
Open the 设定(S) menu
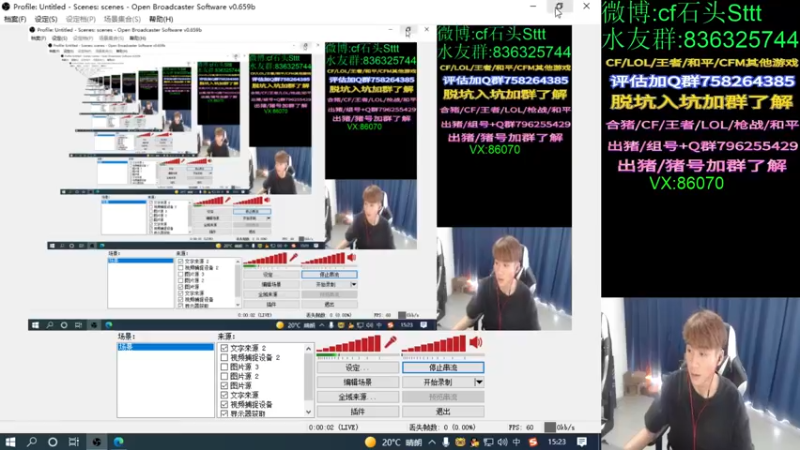46,19
